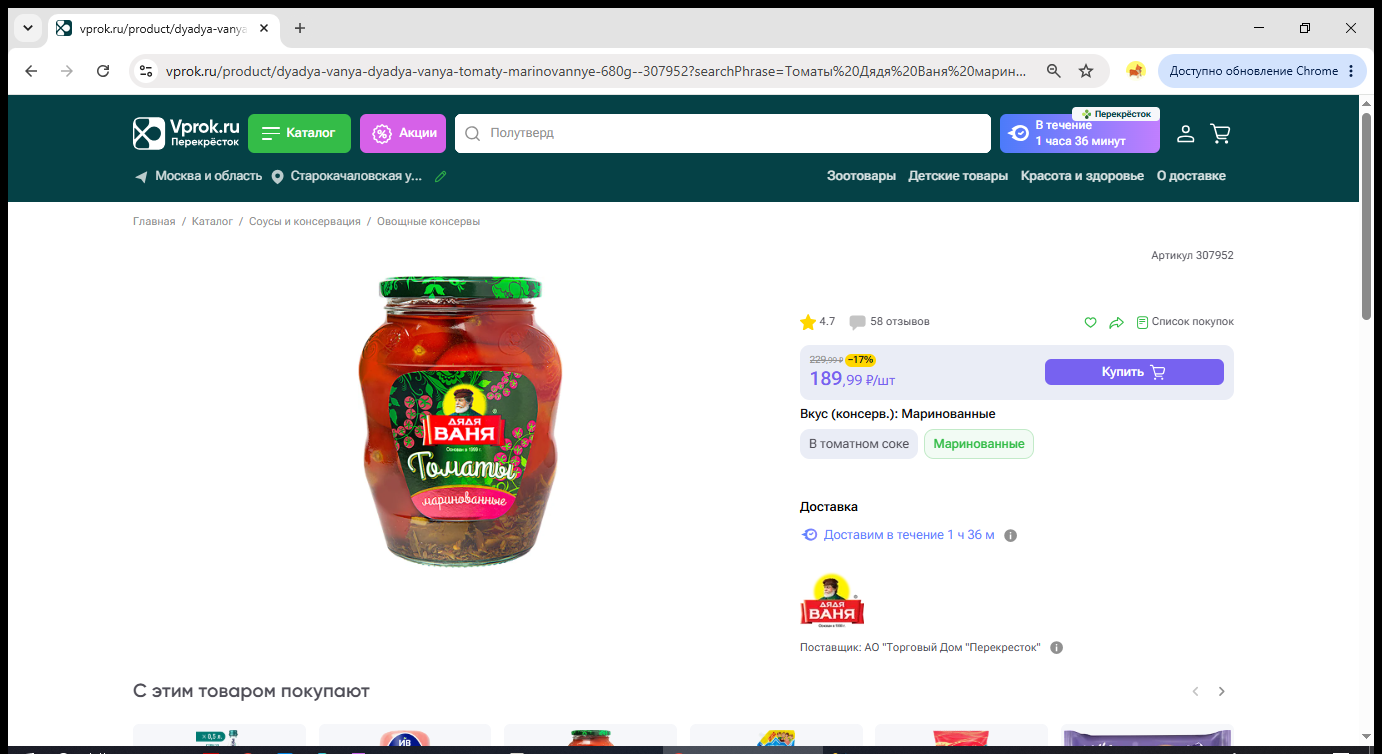The height and width of the screenshot is (754, 1382).
Task: Open the О доставке menu item
Action: (1191, 176)
